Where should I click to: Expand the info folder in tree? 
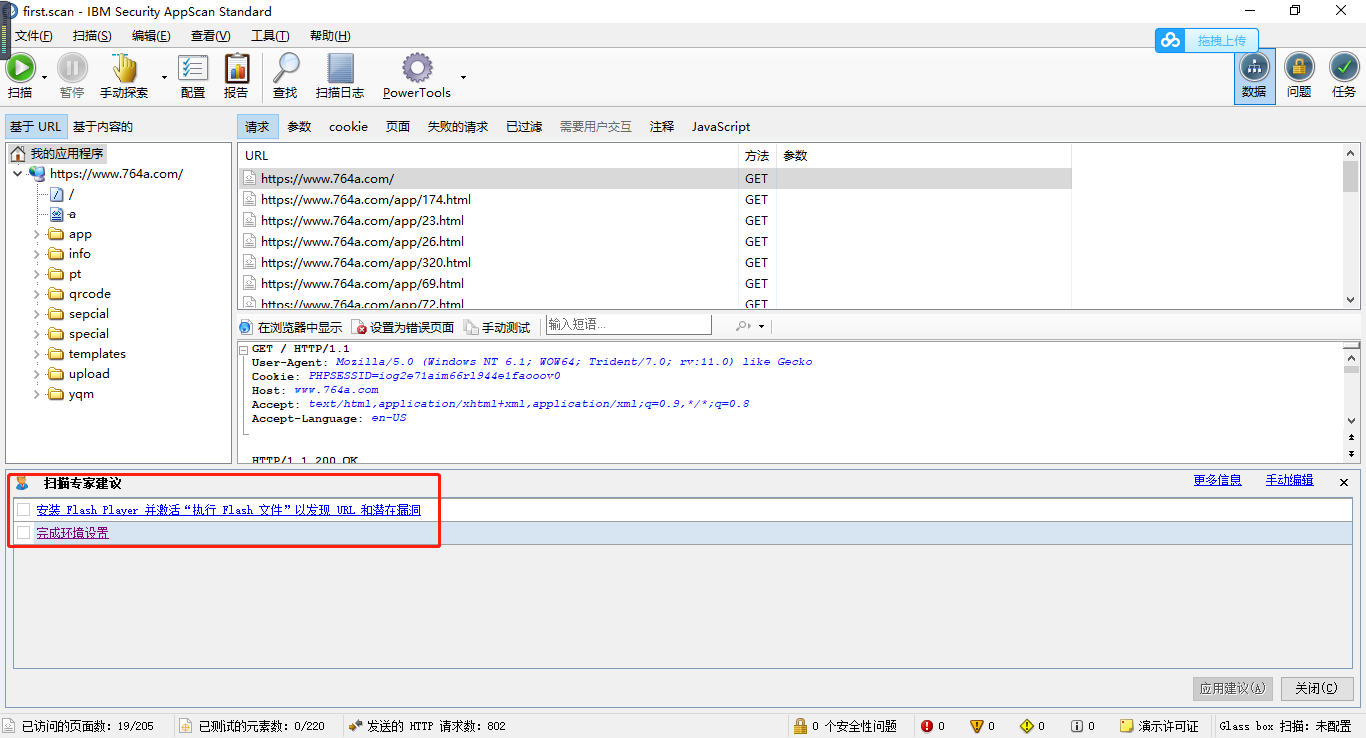click(x=37, y=254)
